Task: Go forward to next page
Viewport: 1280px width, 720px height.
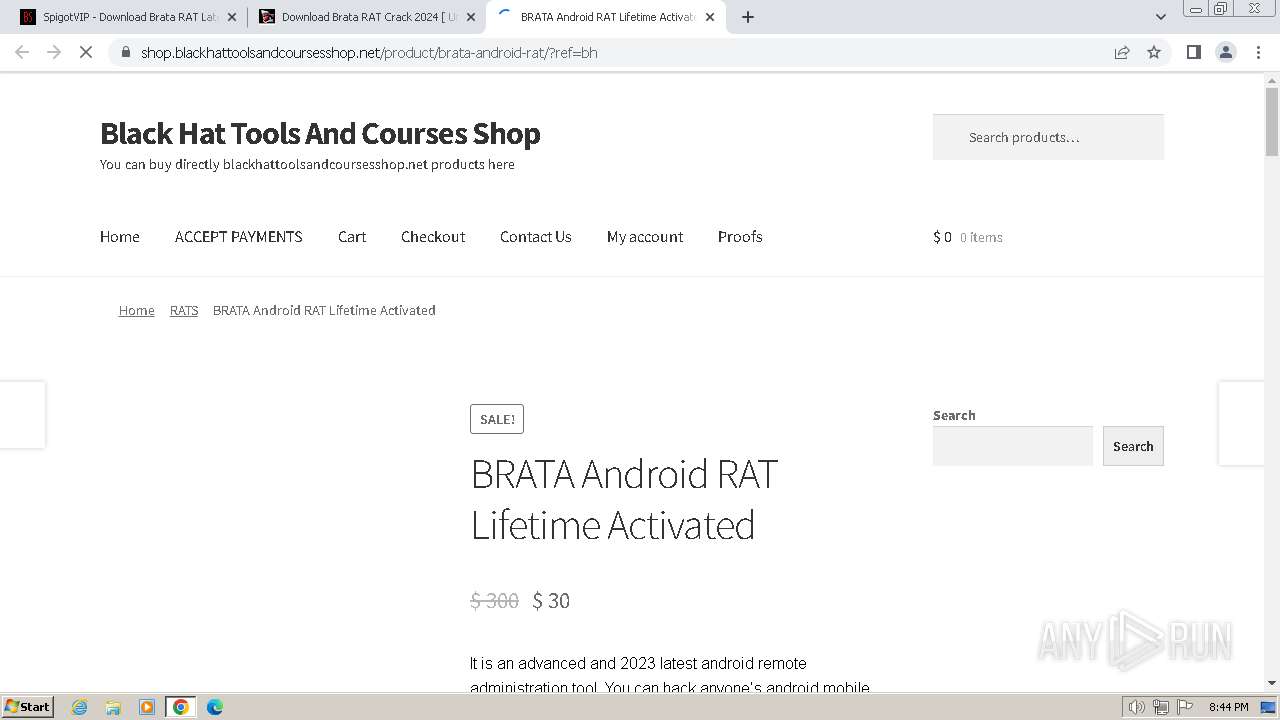Action: [x=54, y=52]
